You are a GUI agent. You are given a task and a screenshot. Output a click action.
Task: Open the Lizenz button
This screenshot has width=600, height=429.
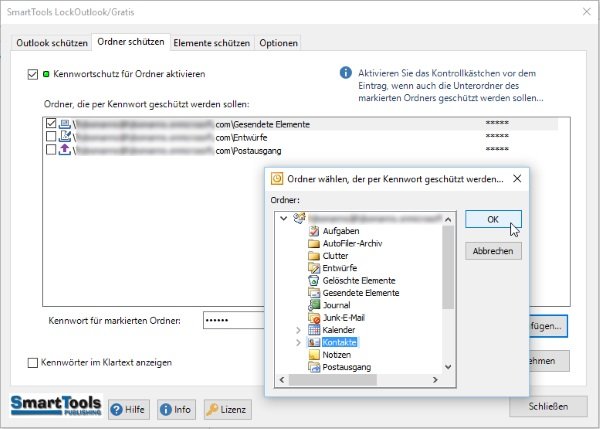click(227, 409)
